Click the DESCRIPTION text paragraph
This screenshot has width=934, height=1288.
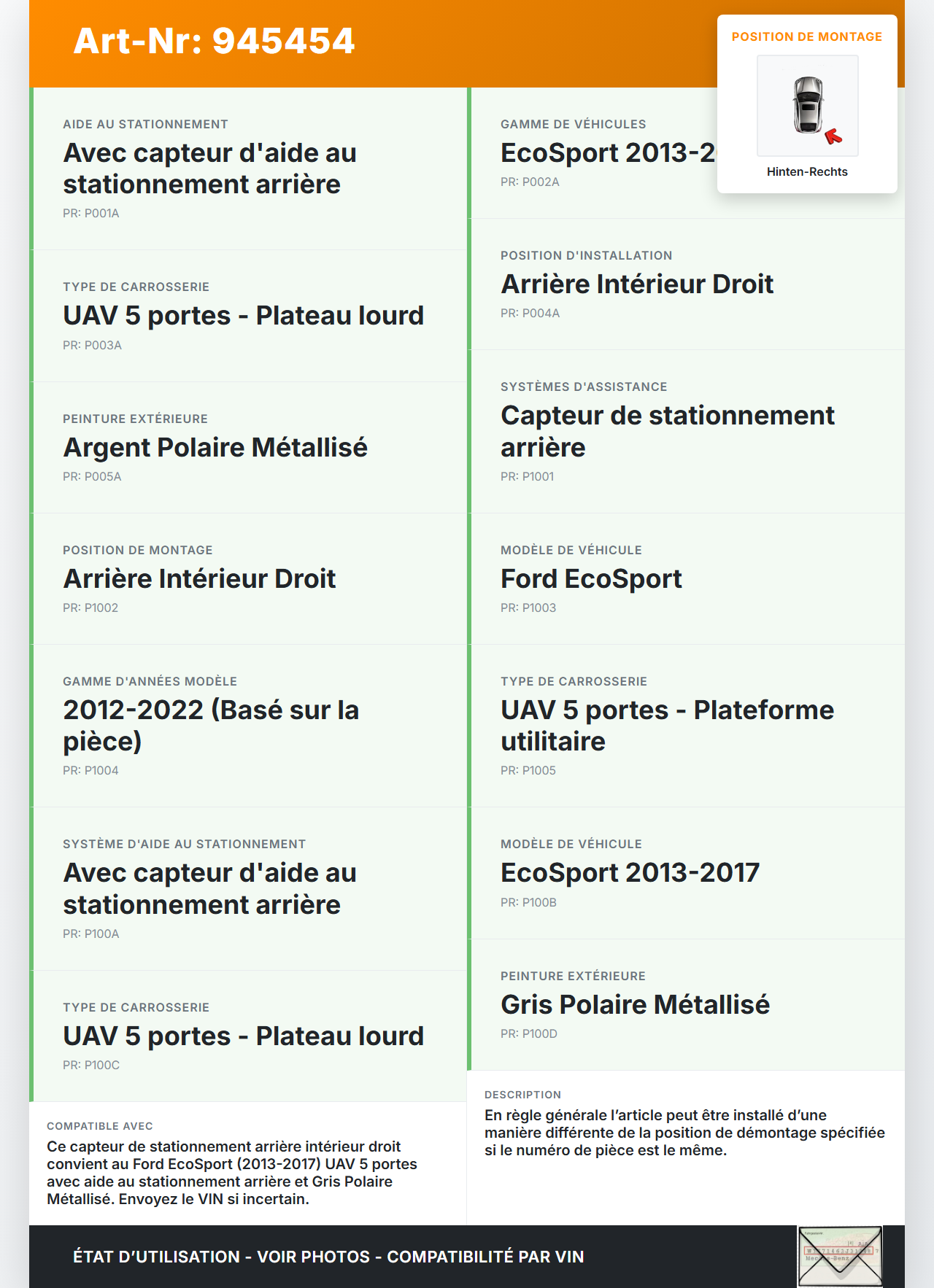684,1133
